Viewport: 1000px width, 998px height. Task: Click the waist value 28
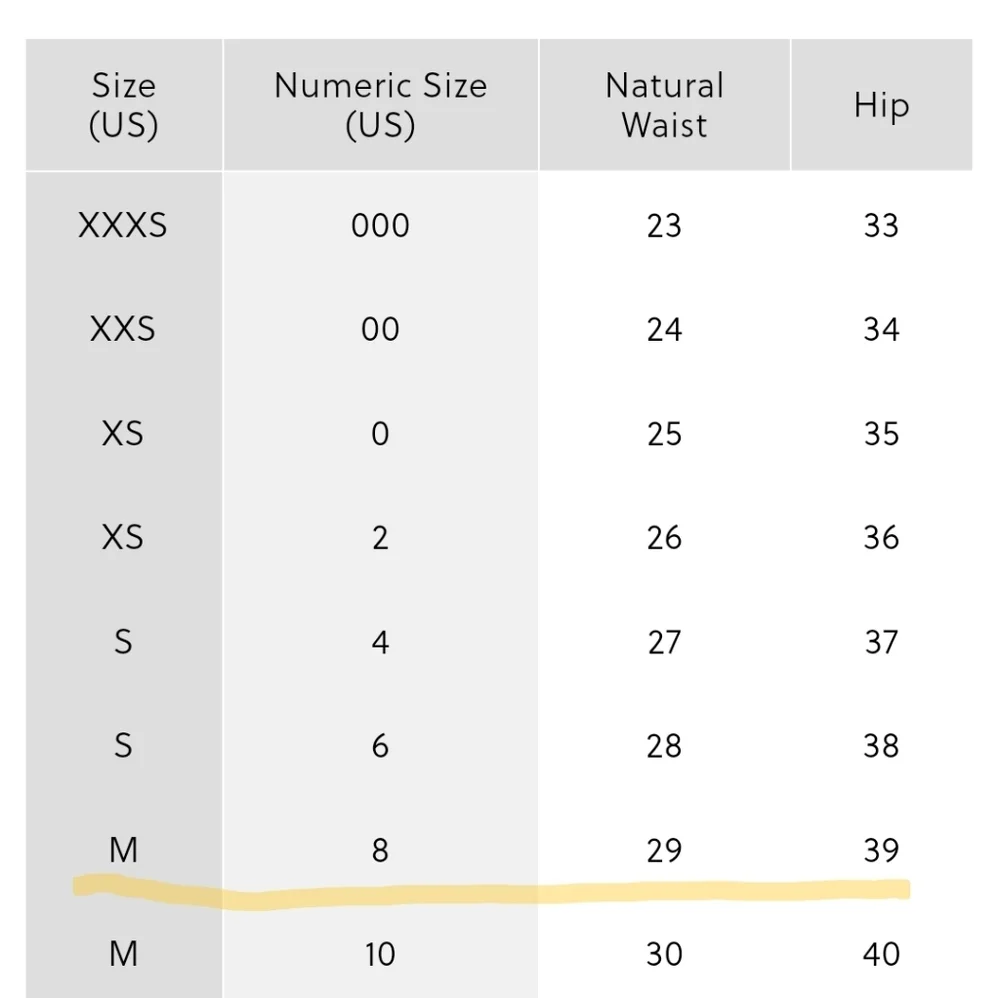664,746
